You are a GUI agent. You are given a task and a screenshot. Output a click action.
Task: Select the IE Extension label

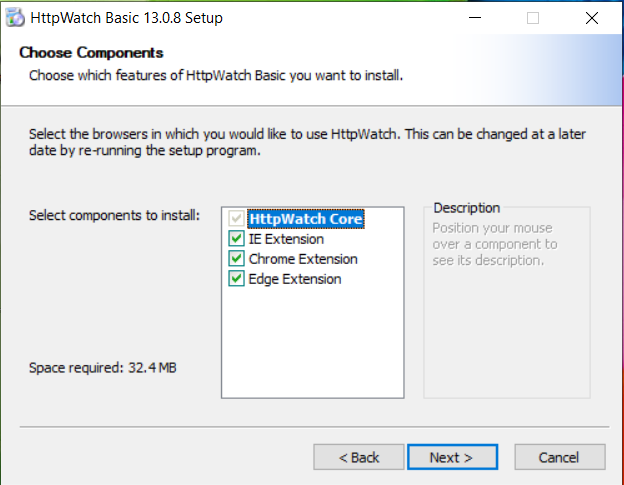286,239
